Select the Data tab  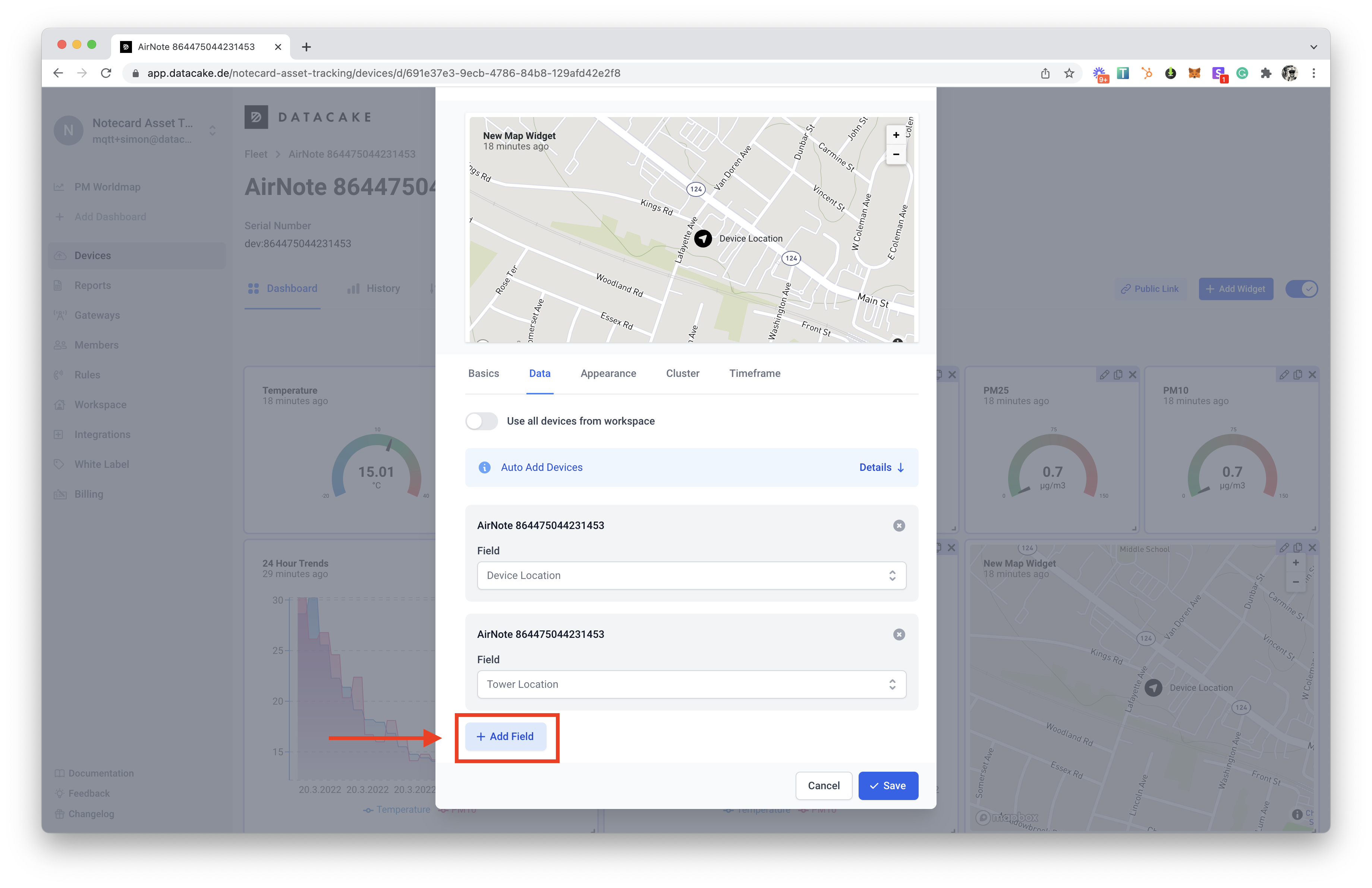click(539, 374)
